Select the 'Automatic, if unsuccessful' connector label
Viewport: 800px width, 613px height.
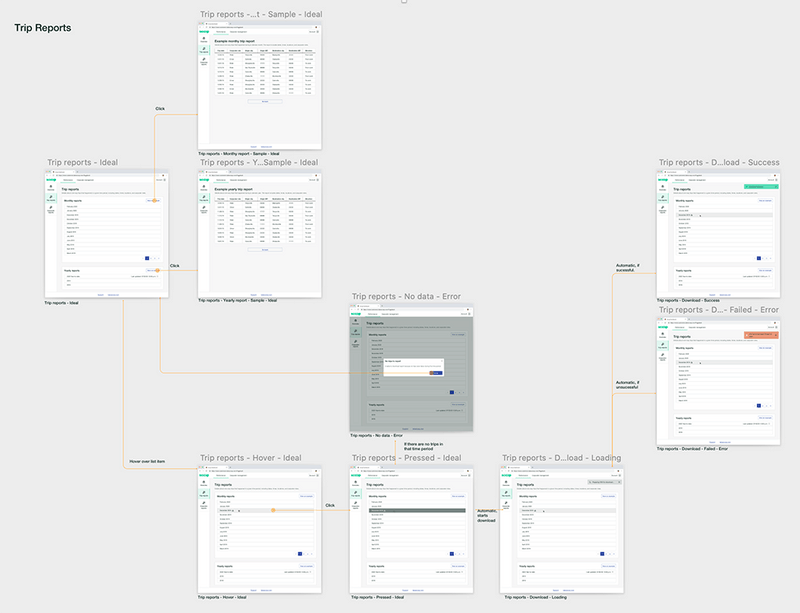click(628, 385)
